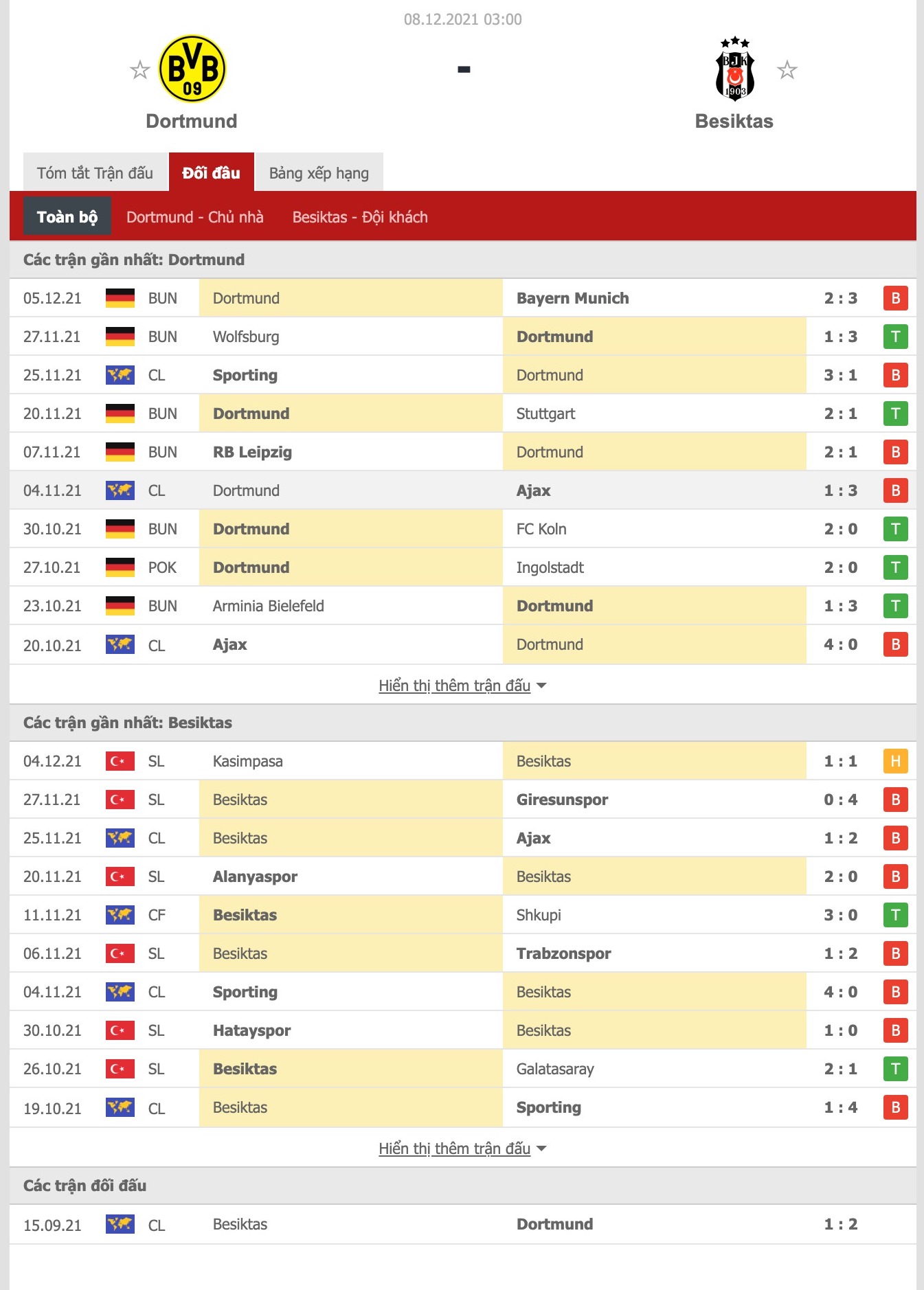Click Turkish flag on 30.10.21 Hatayspor row
This screenshot has height=1290, width=924.
point(120,1030)
